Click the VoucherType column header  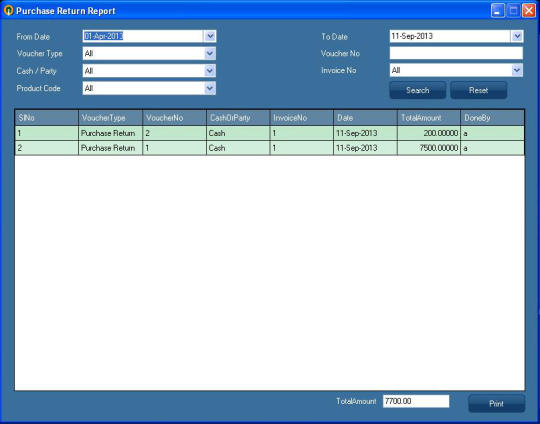[x=110, y=118]
